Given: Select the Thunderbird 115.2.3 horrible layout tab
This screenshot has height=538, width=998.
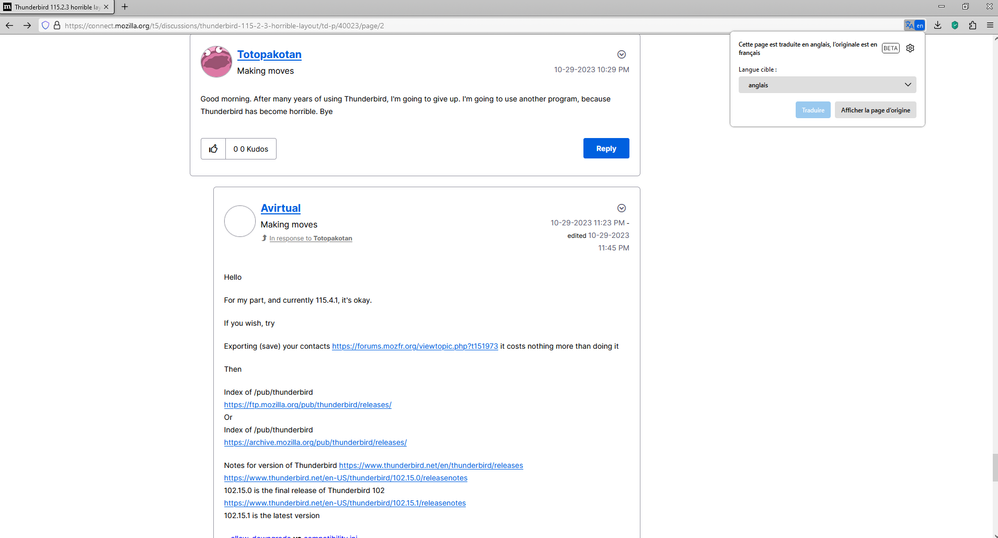Looking at the screenshot, I should (57, 7).
